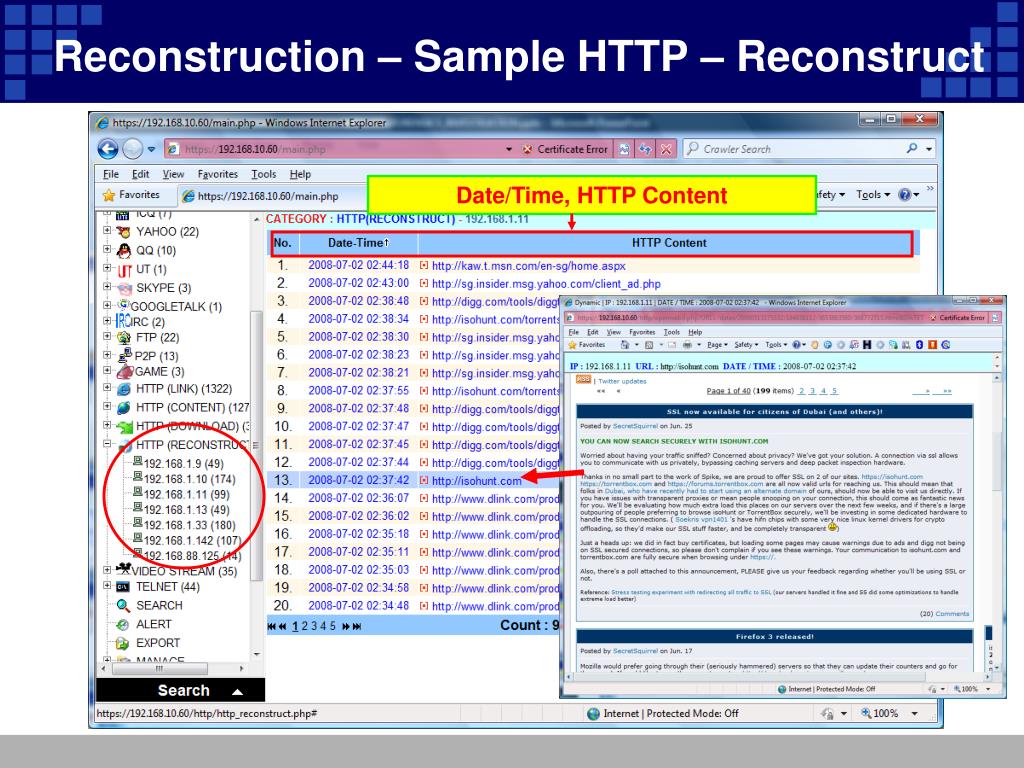
Task: Click the IRC tree icon
Action: [123, 321]
